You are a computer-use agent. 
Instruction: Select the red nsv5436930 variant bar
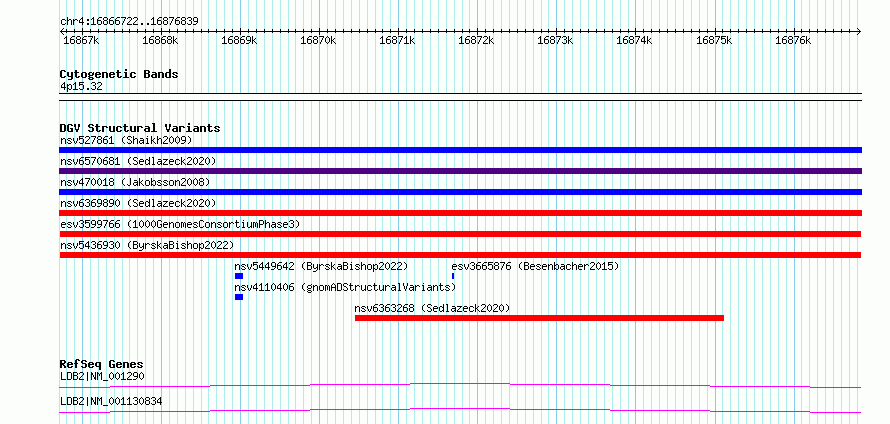click(460, 255)
